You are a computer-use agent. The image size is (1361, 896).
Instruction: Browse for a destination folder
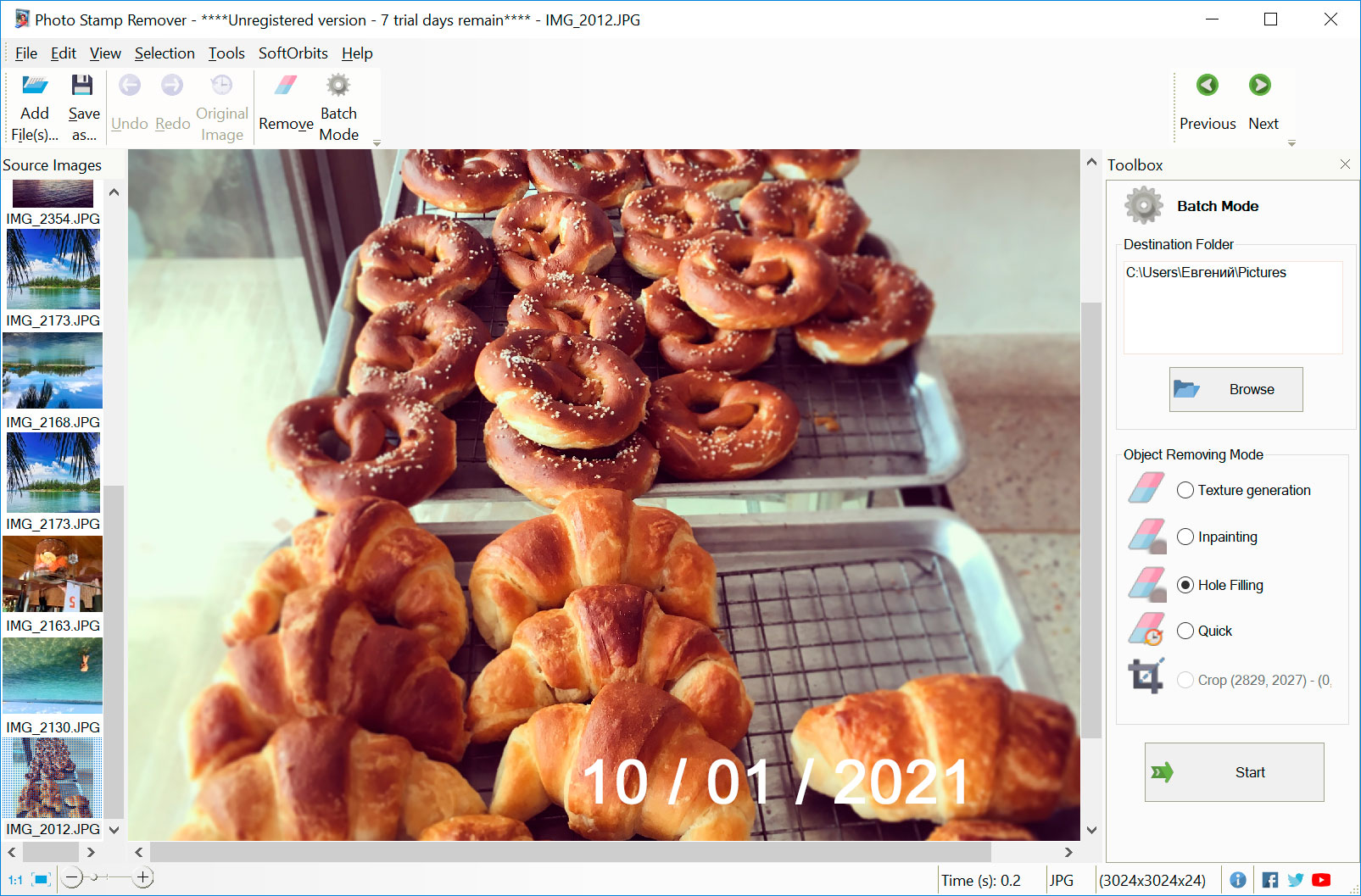click(1235, 389)
